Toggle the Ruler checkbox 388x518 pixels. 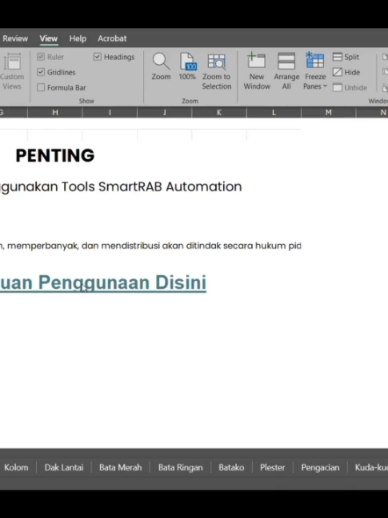point(41,57)
